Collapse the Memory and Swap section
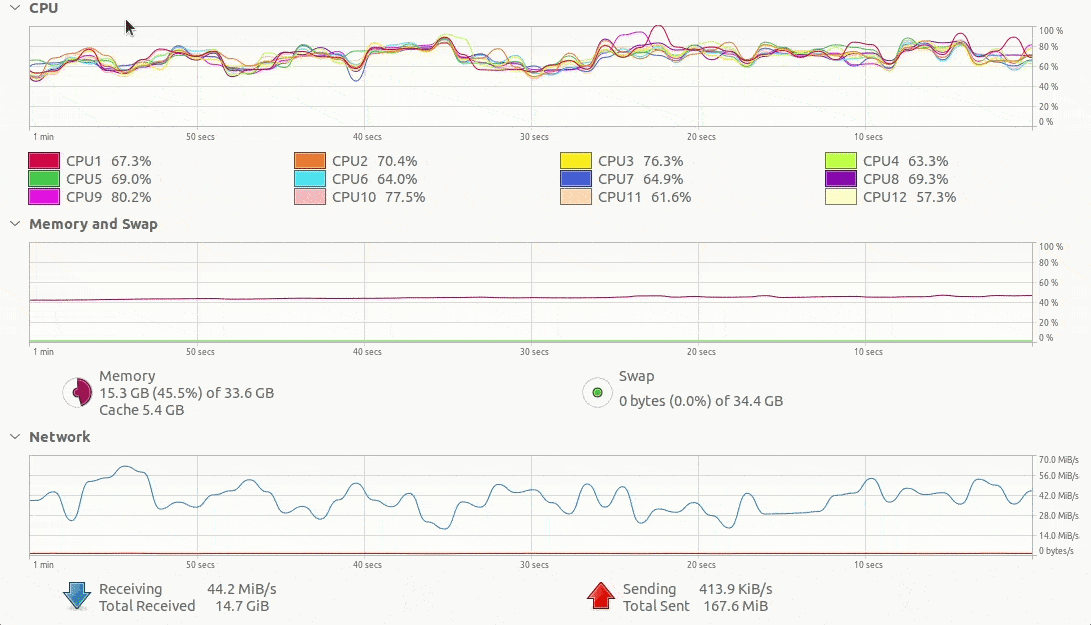Image resolution: width=1091 pixels, height=625 pixels. pos(14,224)
